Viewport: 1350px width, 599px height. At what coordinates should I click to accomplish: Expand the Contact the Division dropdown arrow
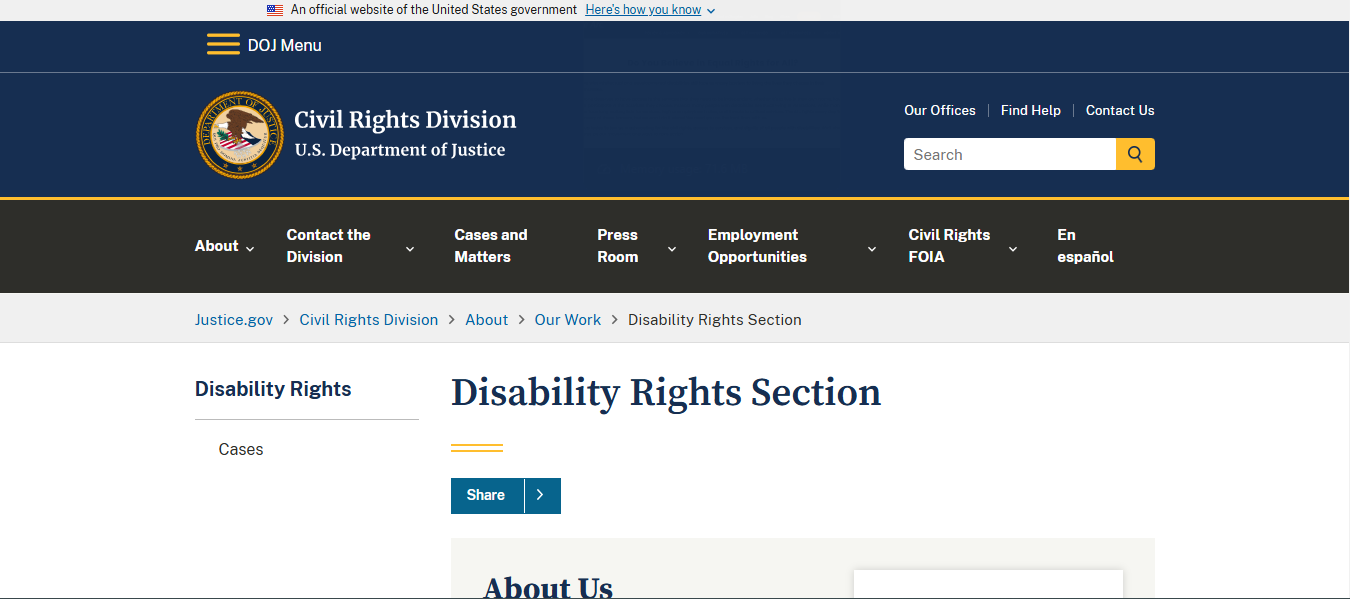coord(409,248)
